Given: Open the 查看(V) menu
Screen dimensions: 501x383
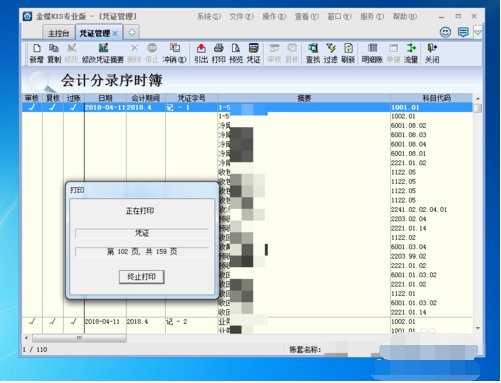Looking at the screenshot, I should (307, 16).
